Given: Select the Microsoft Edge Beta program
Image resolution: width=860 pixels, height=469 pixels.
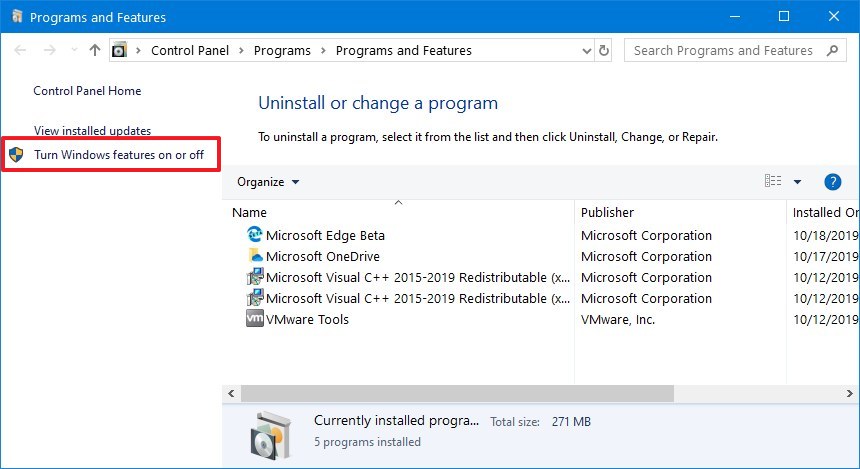Looking at the screenshot, I should point(325,235).
